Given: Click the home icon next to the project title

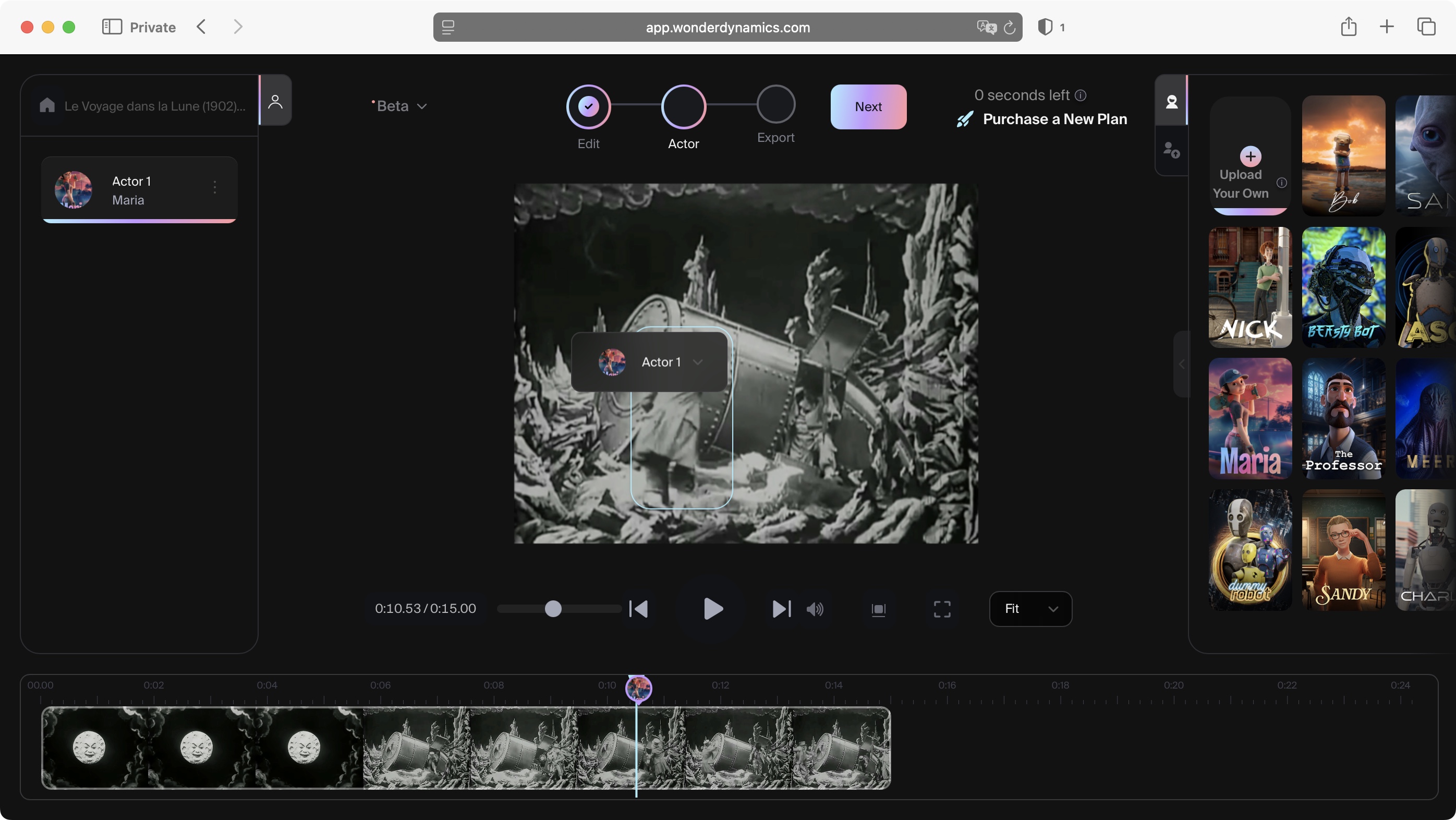Looking at the screenshot, I should [47, 105].
